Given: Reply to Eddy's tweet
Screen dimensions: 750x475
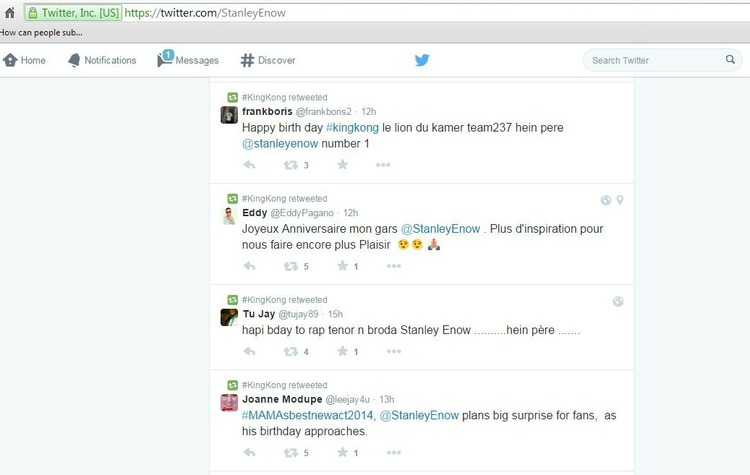Looking at the screenshot, I should pos(249,266).
